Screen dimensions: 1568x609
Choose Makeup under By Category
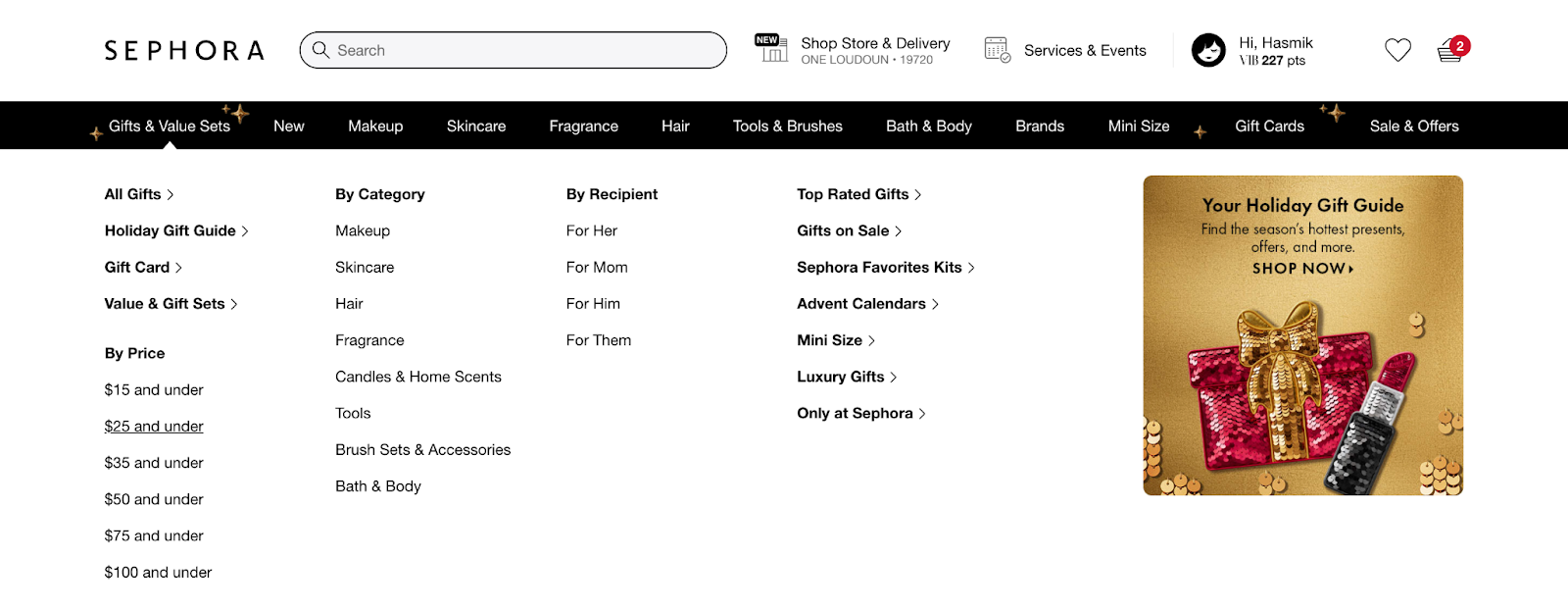[x=363, y=230]
